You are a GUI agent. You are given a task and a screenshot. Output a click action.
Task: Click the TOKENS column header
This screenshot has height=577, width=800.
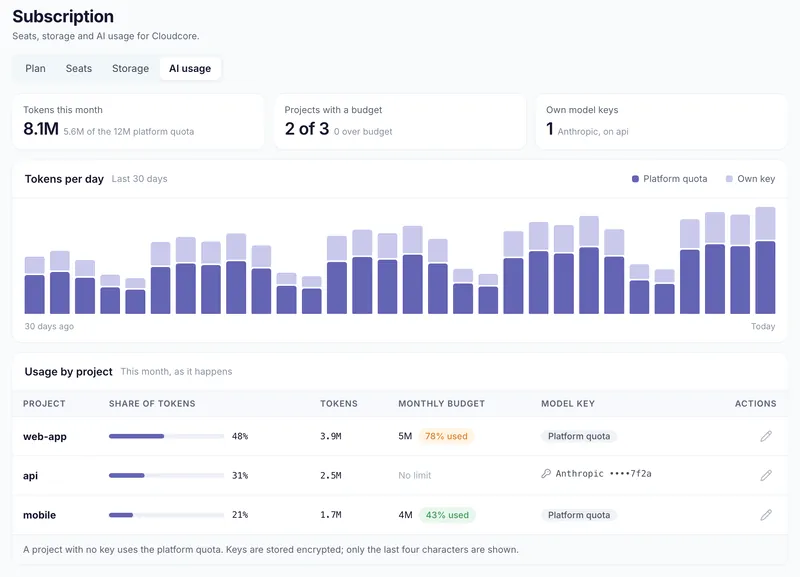[x=339, y=404]
